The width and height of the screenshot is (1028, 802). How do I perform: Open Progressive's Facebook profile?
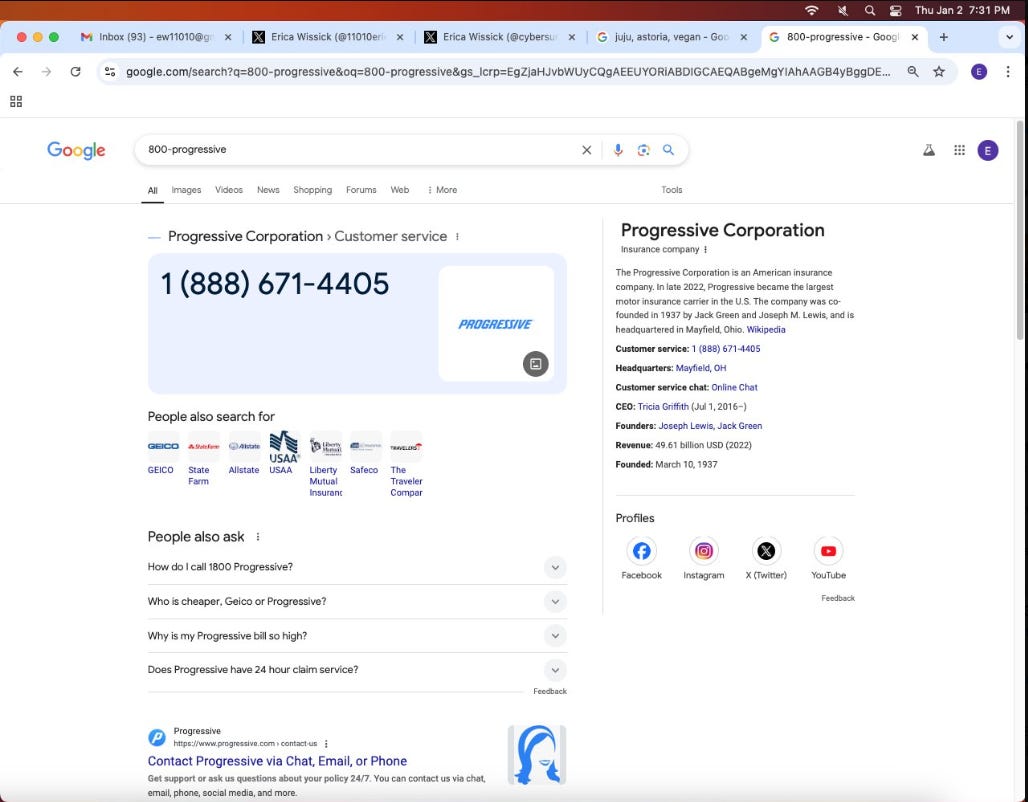pyautogui.click(x=641, y=559)
